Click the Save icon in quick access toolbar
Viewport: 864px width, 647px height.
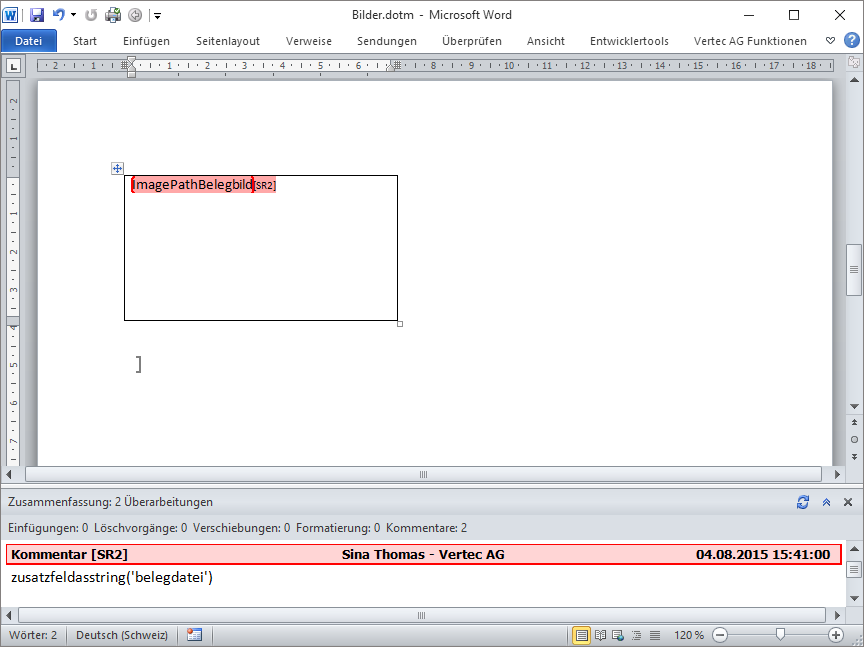37,15
